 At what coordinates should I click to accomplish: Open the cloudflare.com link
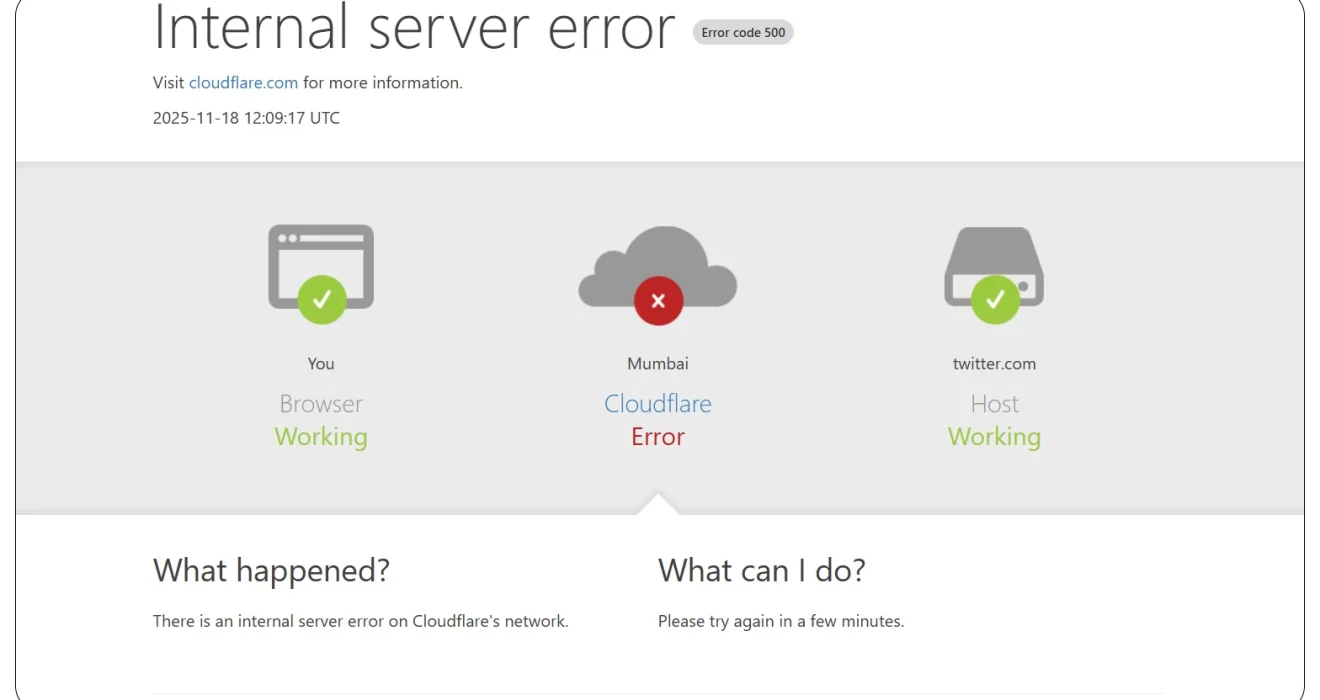(243, 83)
